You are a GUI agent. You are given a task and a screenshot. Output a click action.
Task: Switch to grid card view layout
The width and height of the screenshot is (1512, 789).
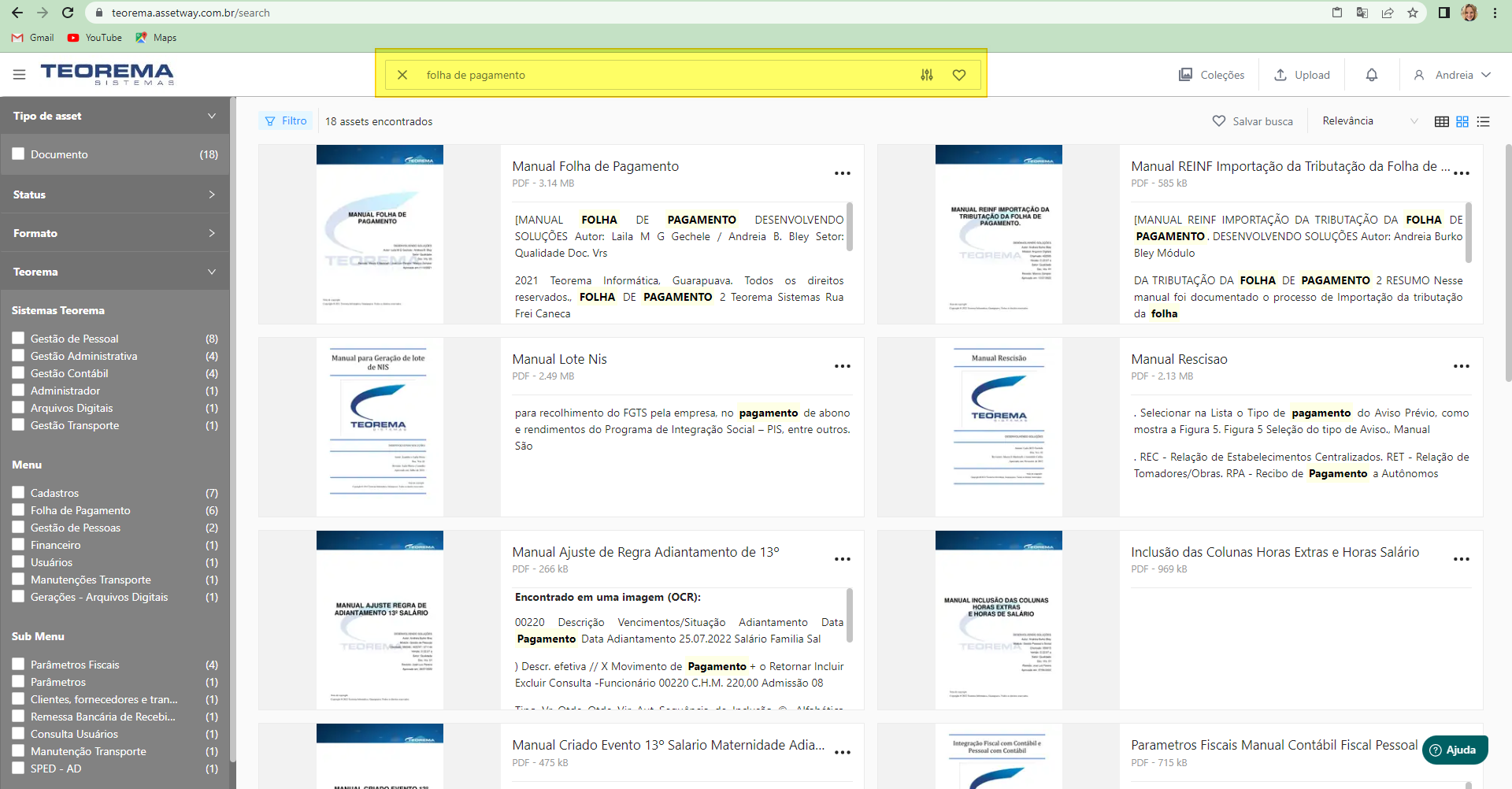[x=1462, y=121]
